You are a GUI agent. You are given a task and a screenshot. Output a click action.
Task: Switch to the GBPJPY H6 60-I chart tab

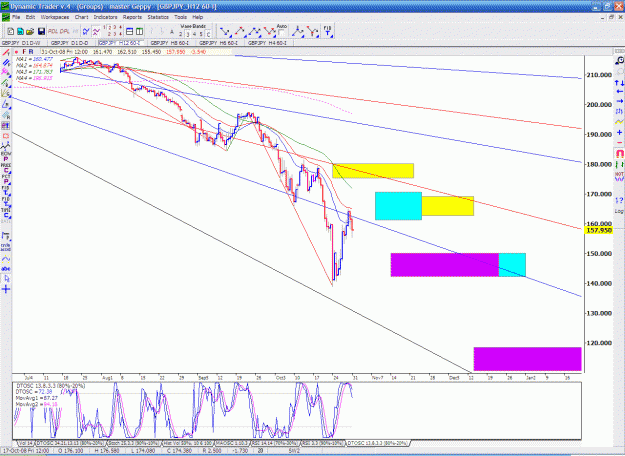click(218, 43)
